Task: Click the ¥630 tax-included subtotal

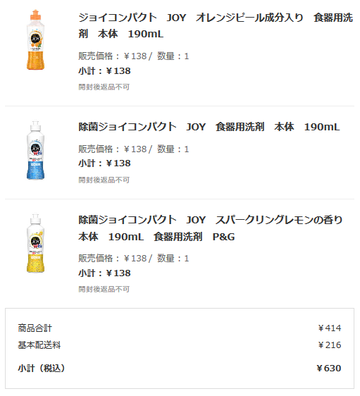Action: pyautogui.click(x=329, y=368)
